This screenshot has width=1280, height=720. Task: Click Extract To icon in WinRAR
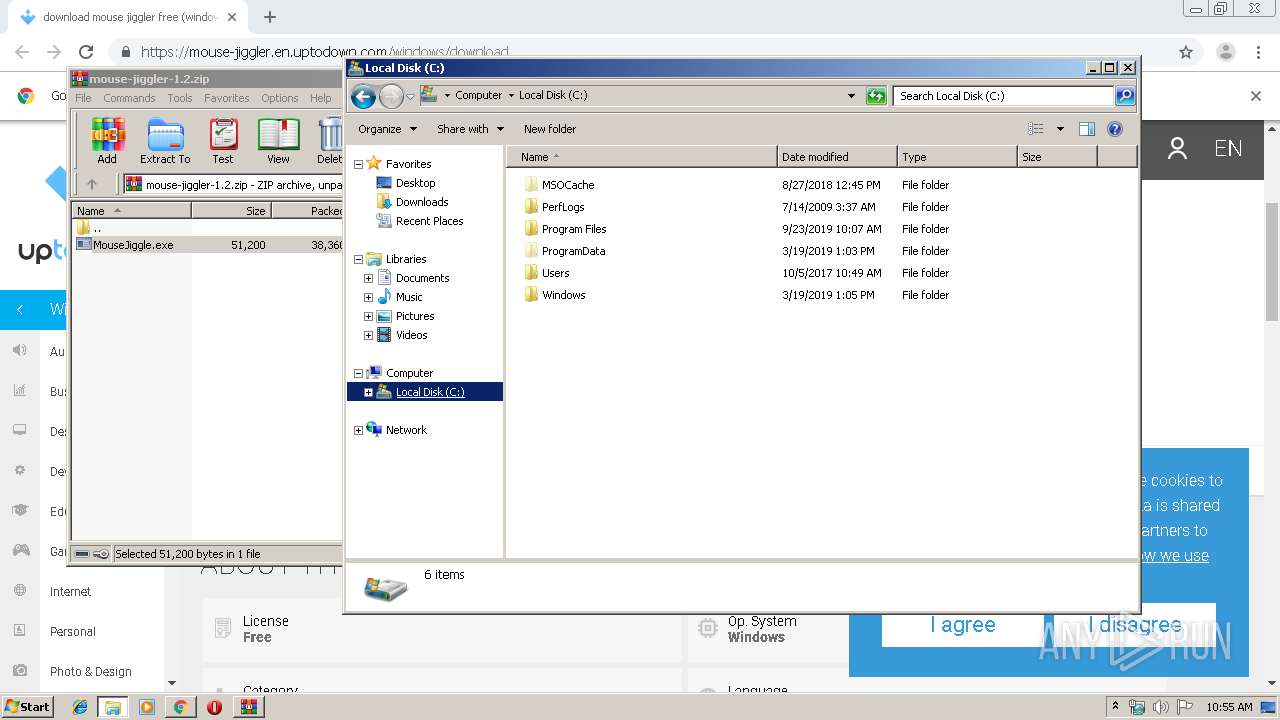point(165,141)
